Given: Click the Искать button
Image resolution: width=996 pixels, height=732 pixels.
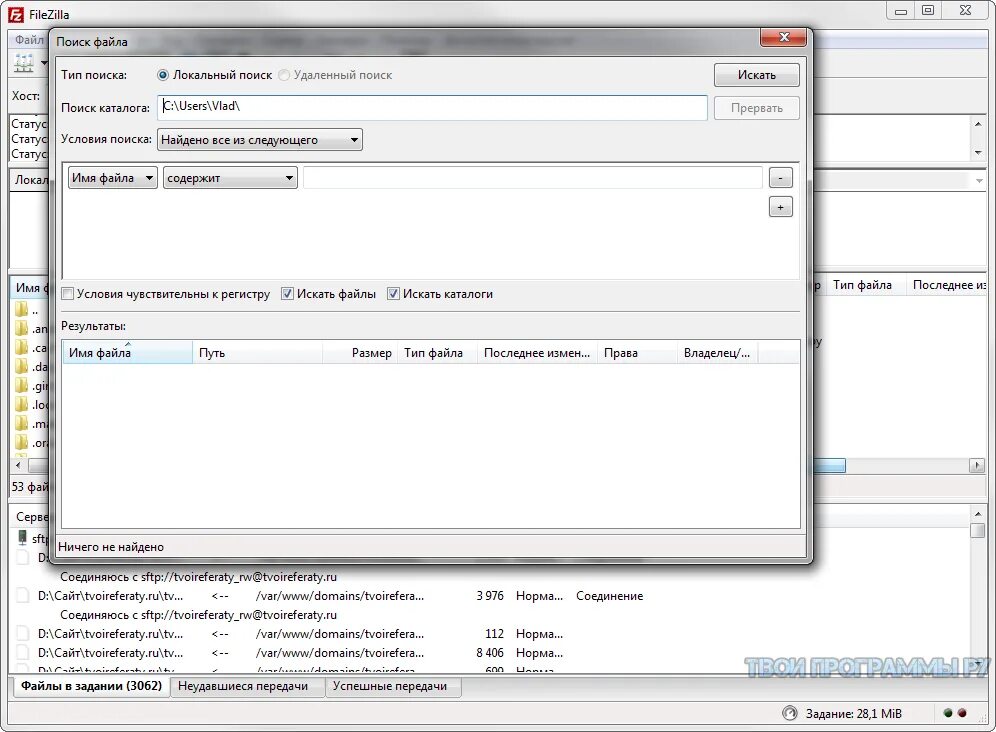Looking at the screenshot, I should click(757, 75).
